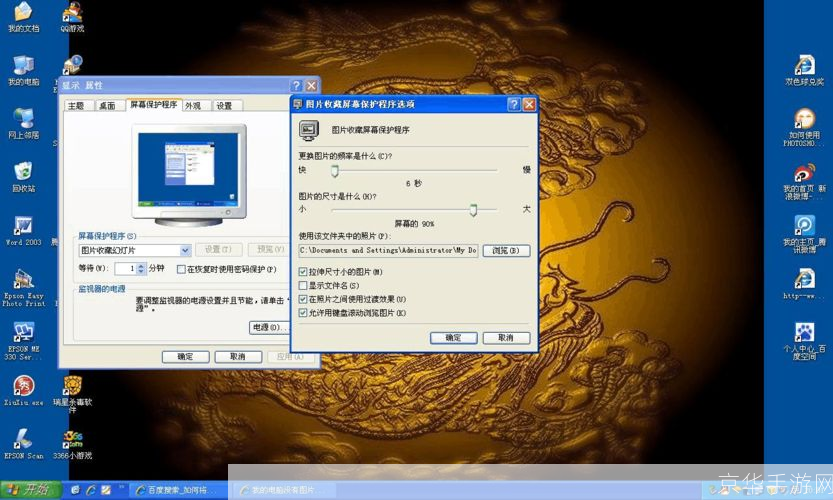Image resolution: width=833 pixels, height=500 pixels.
Task: Click the 浏览 browse button
Action: [506, 250]
